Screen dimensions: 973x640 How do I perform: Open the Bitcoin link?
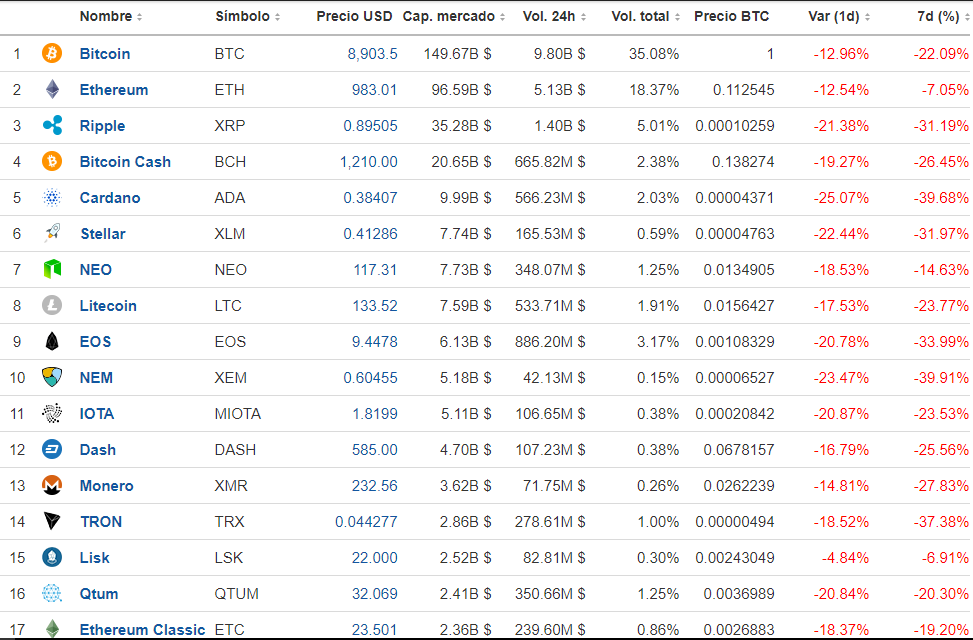coord(105,54)
